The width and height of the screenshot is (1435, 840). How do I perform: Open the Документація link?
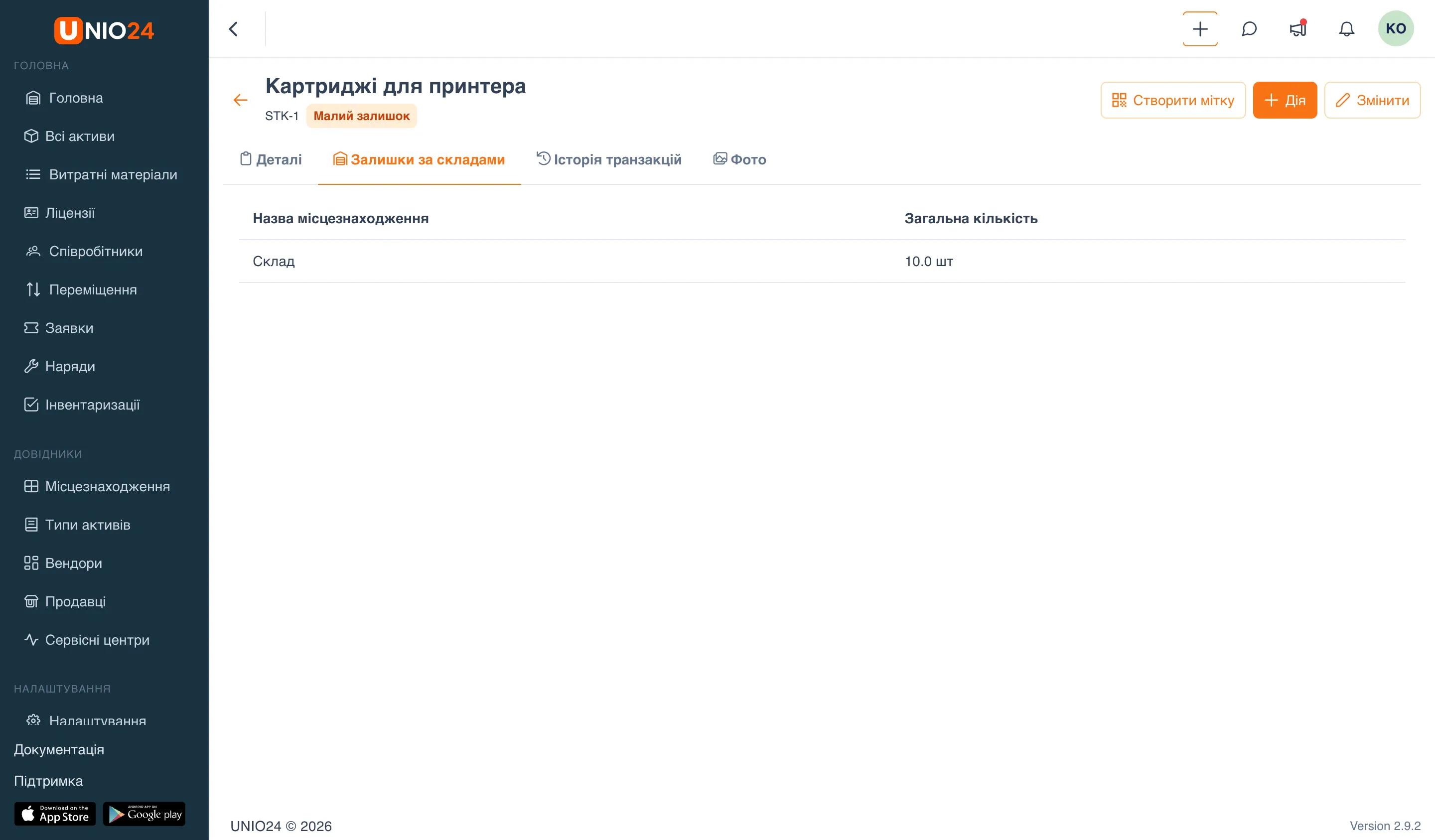coord(59,749)
